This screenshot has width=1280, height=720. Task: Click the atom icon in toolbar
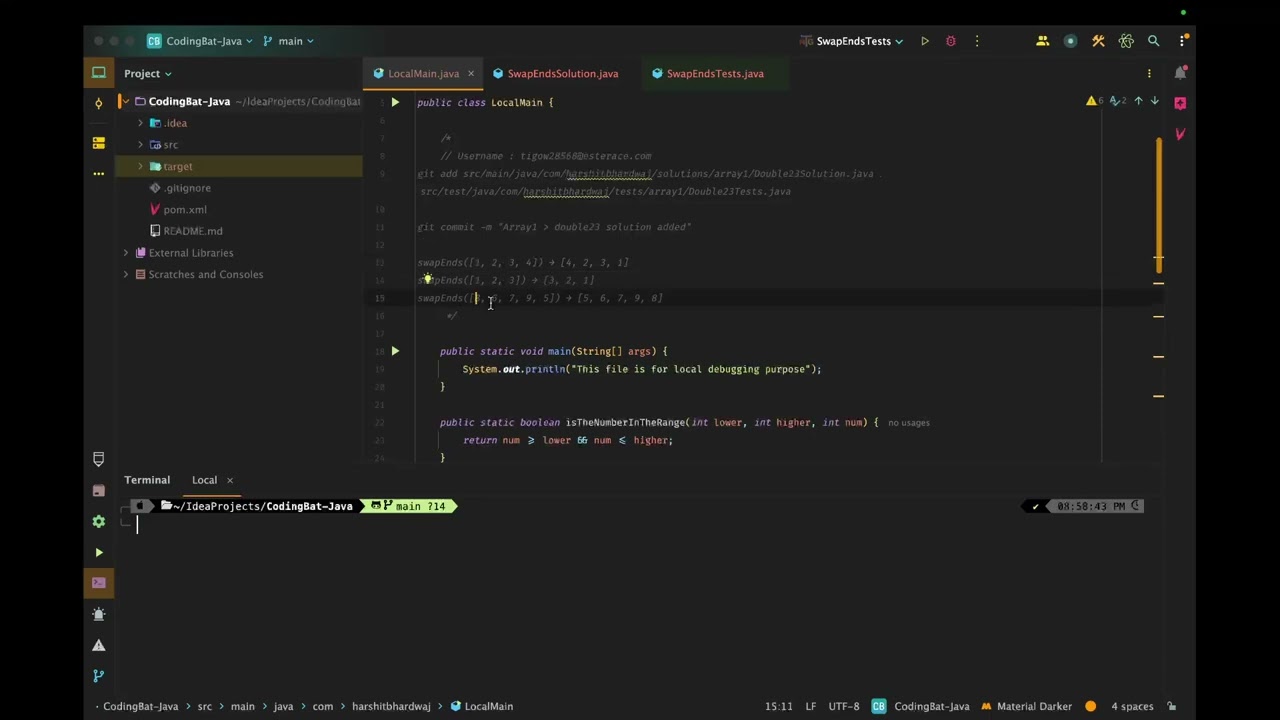1126,41
